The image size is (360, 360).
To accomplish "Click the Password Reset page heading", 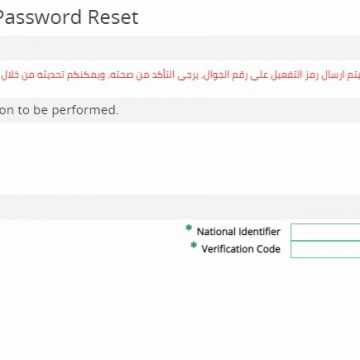I will (x=68, y=17).
